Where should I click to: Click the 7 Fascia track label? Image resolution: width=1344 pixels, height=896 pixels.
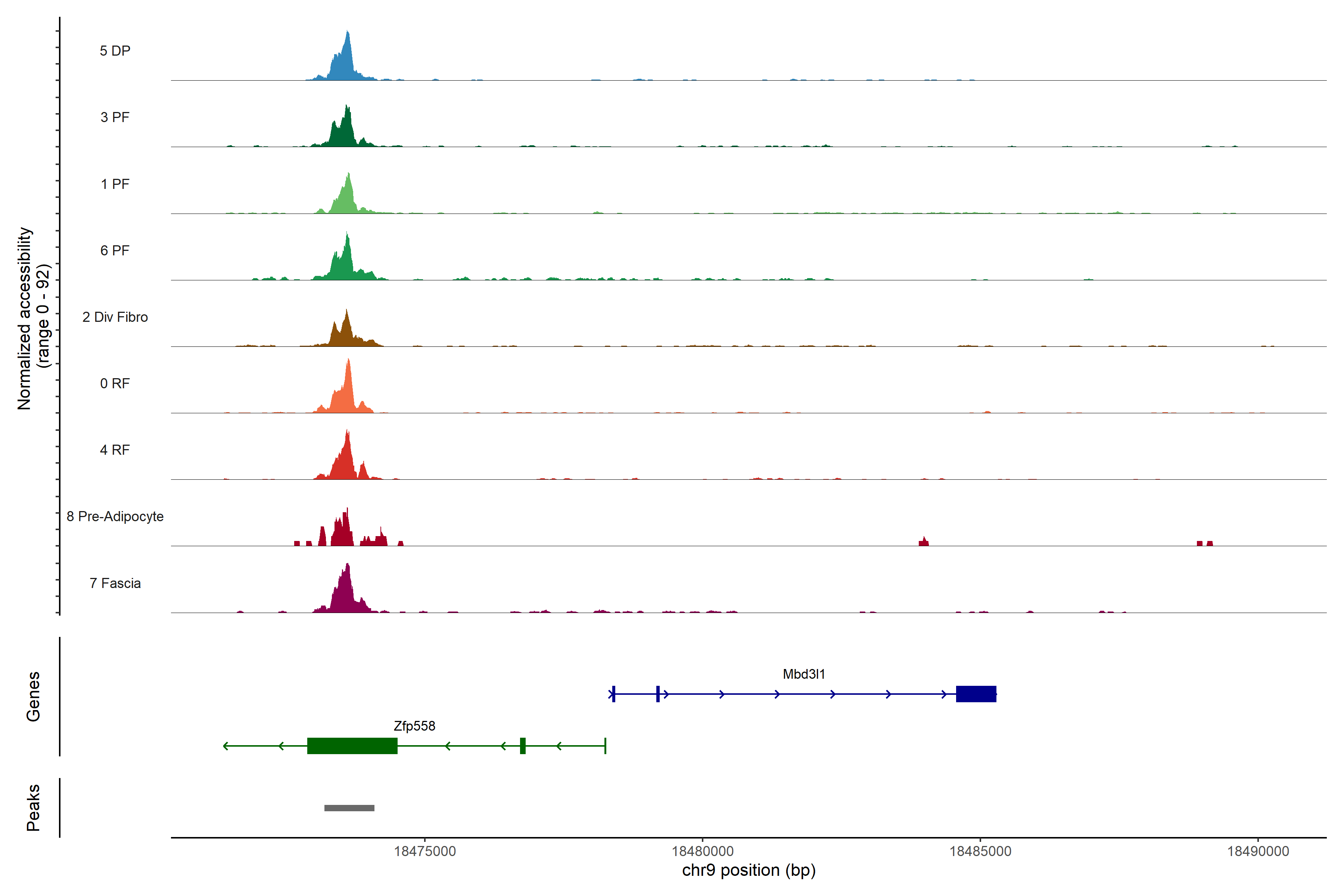tap(115, 583)
